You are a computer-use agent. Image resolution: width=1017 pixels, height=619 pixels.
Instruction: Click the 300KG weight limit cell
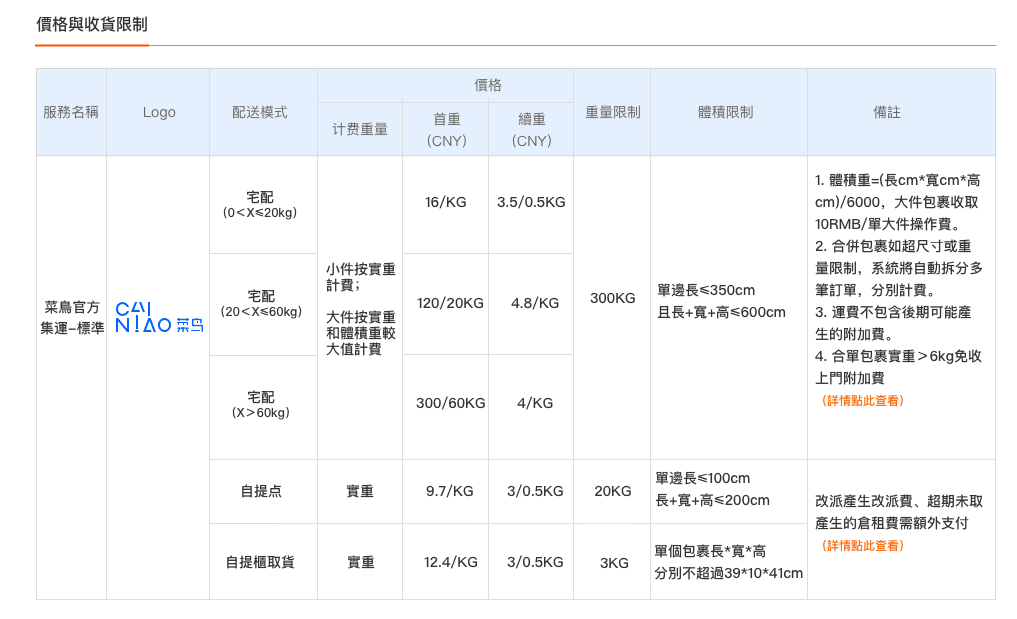coord(612,298)
